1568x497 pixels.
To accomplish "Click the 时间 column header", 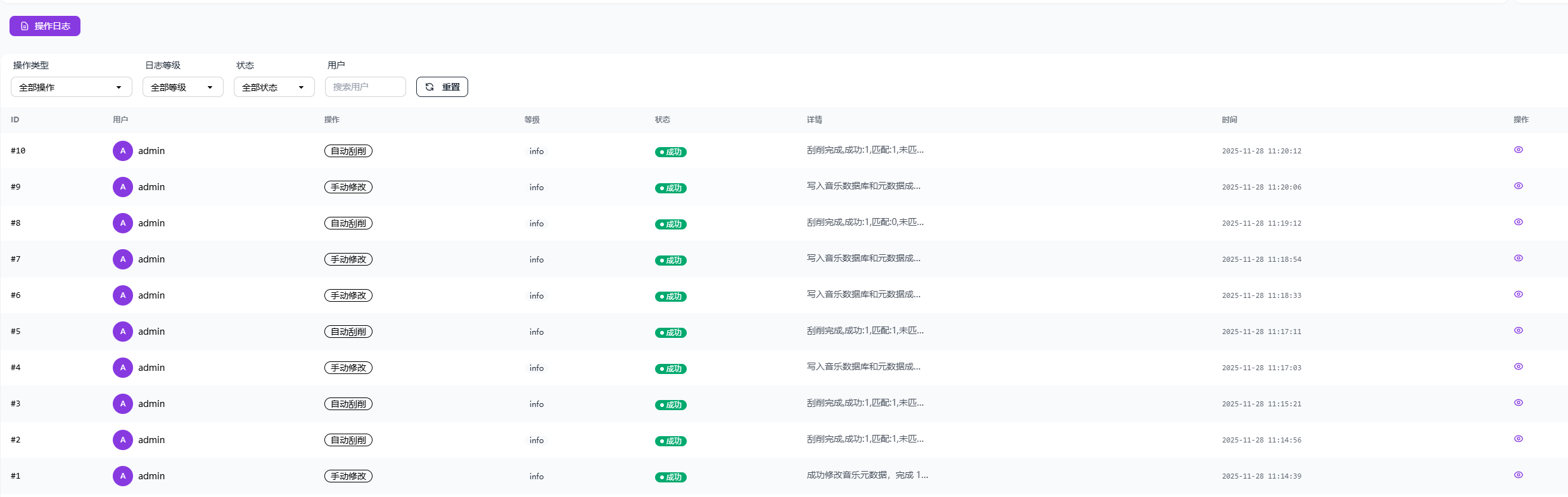I will [1229, 120].
